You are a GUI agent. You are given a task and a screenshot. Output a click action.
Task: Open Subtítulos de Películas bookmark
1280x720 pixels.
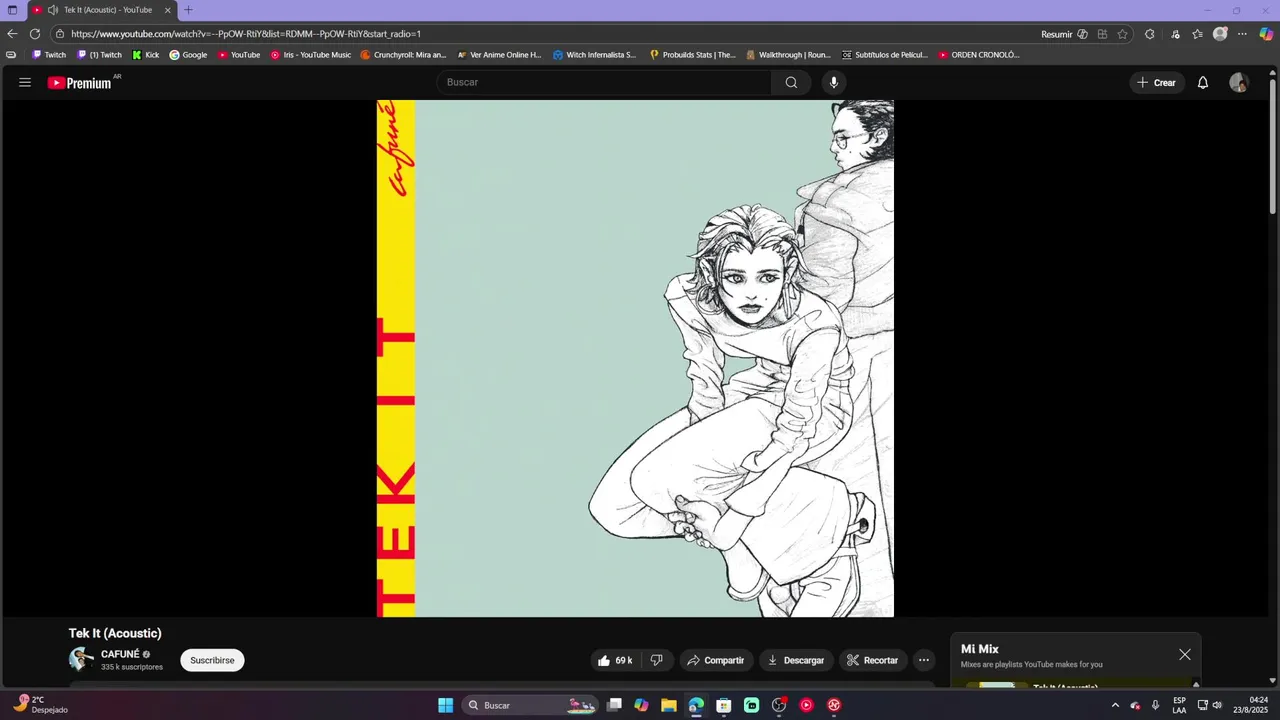coord(885,55)
